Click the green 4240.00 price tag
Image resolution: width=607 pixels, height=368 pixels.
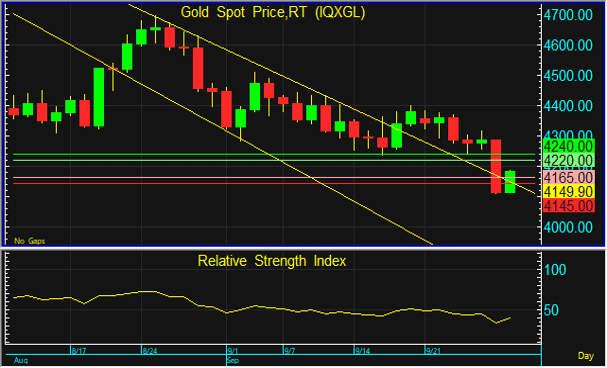coord(568,146)
